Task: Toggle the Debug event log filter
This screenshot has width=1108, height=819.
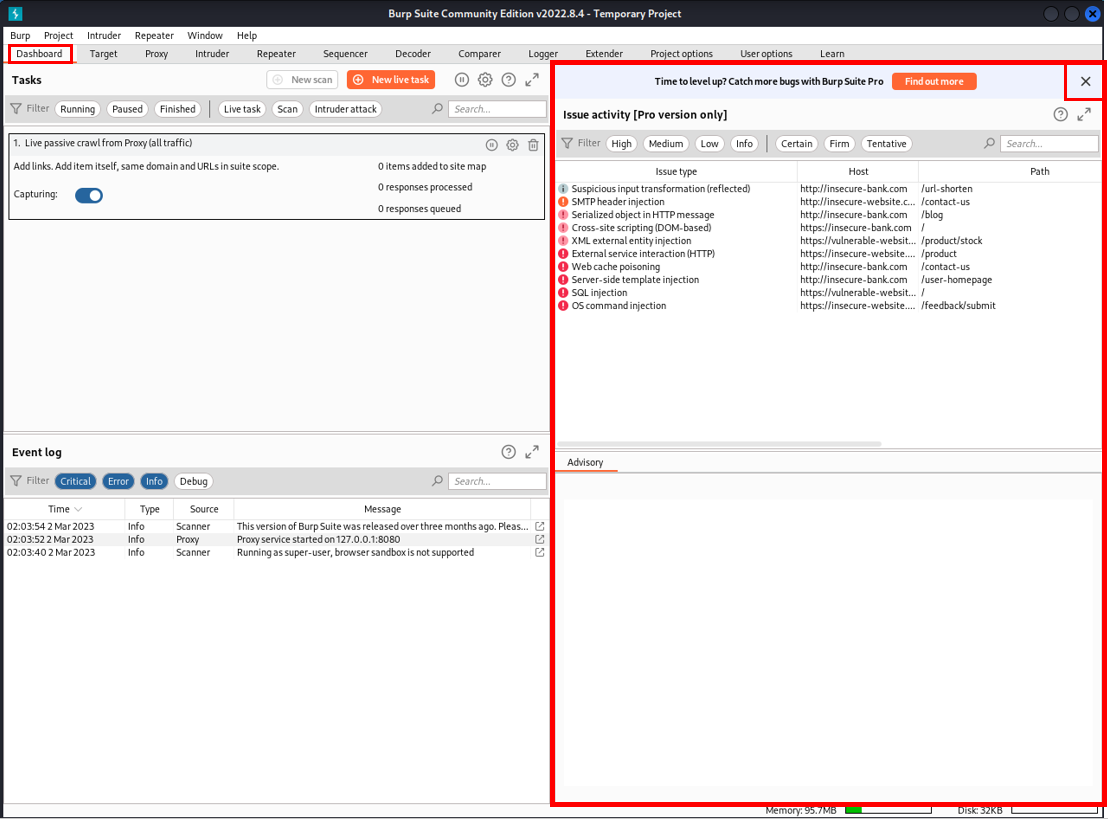Action: tap(194, 481)
